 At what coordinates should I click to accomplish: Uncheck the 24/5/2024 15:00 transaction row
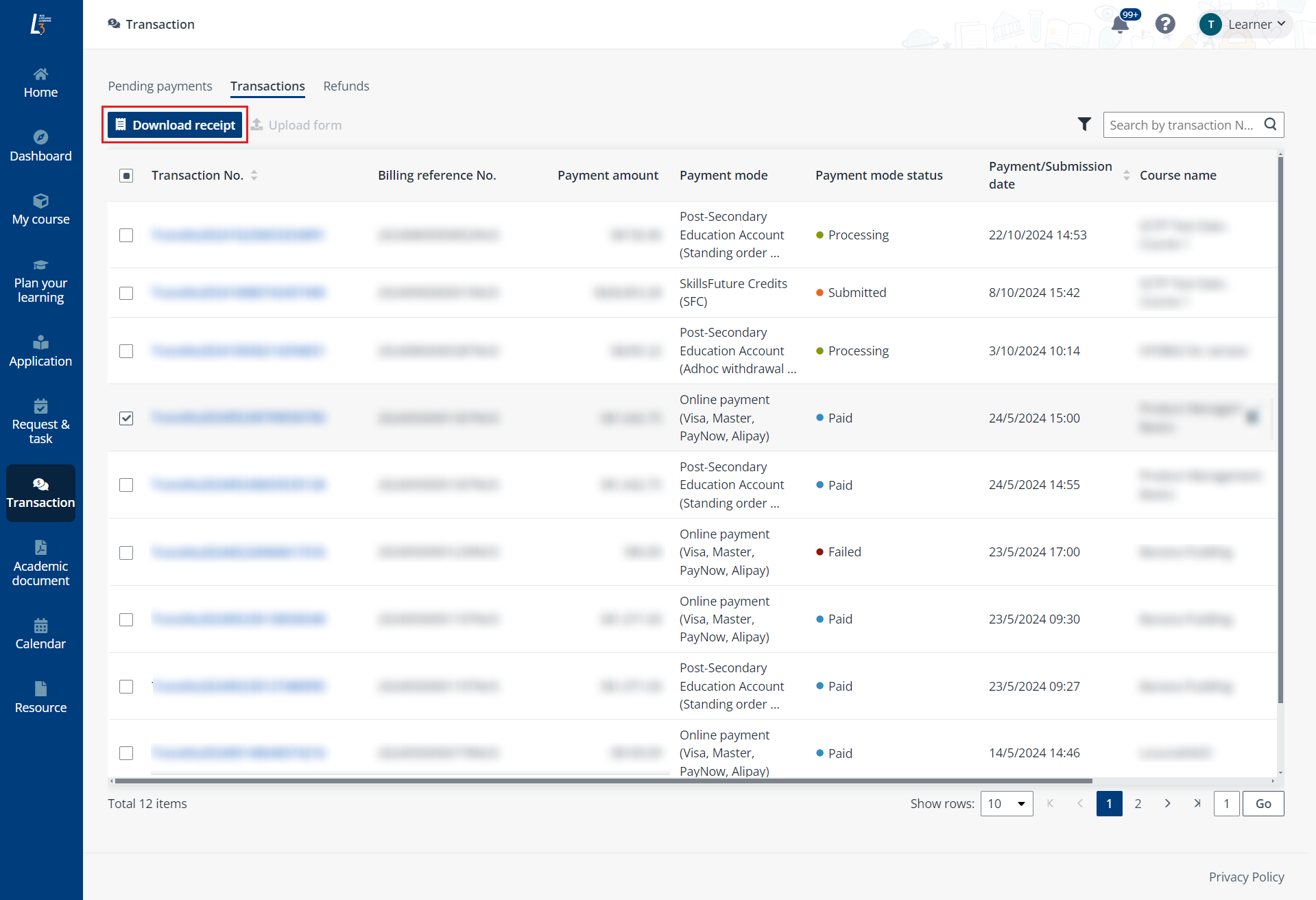pyautogui.click(x=126, y=418)
